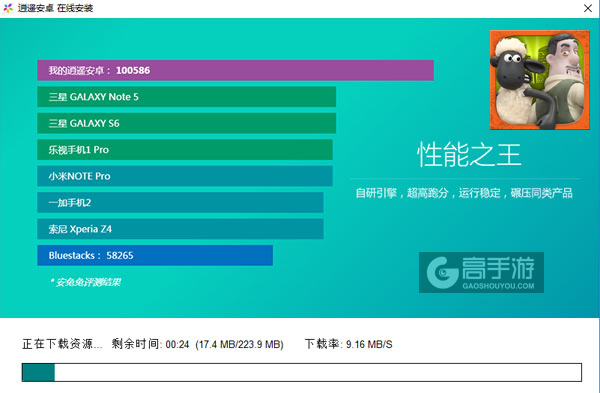Viewport: 600px width, 393px height.
Task: Select the 三星 GALAXY S6 bar
Action: [187, 123]
